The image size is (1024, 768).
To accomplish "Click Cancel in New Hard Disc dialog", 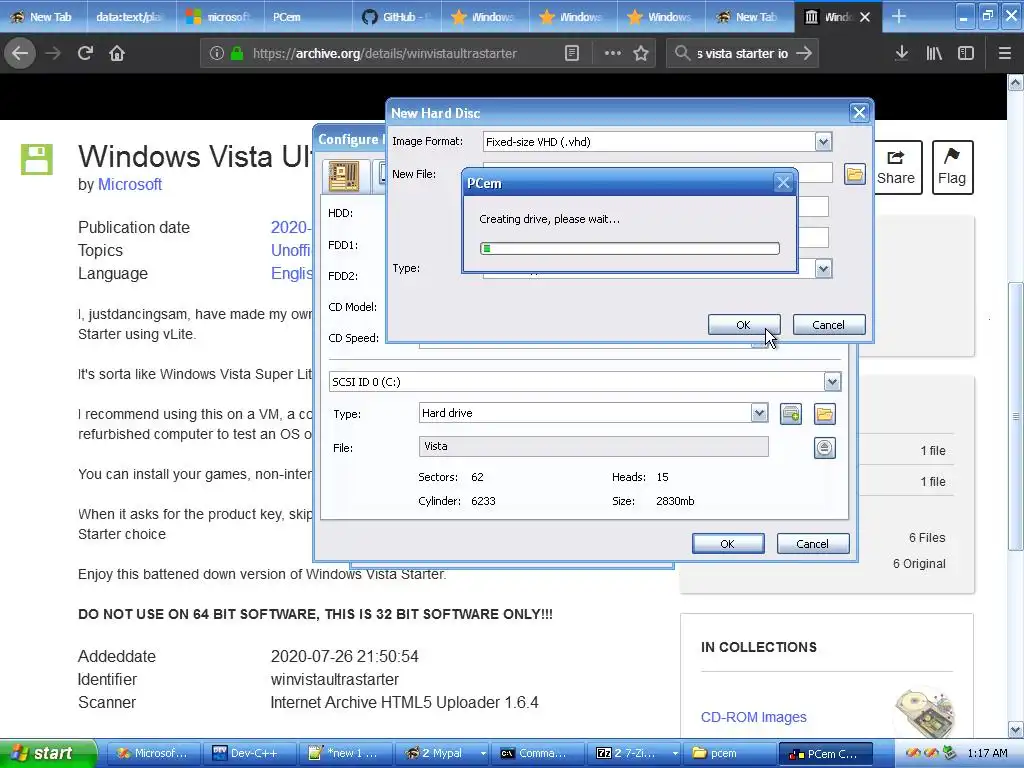I will [828, 325].
